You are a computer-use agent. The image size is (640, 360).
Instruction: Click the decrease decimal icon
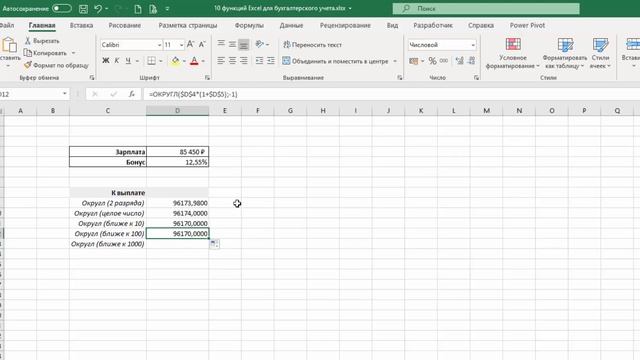click(x=471, y=61)
